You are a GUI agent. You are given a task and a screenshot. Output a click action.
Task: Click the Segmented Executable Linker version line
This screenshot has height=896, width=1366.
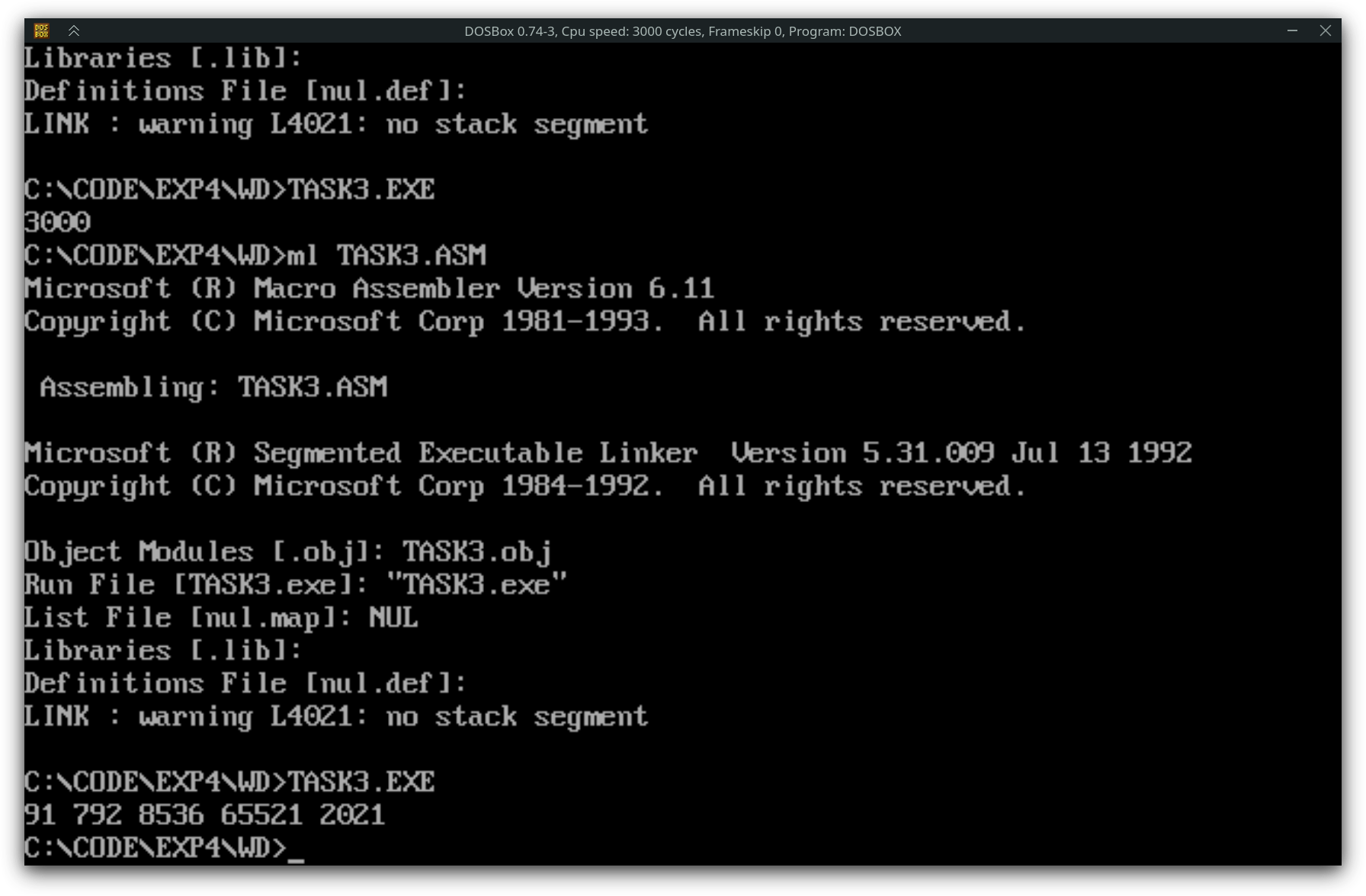tap(608, 453)
